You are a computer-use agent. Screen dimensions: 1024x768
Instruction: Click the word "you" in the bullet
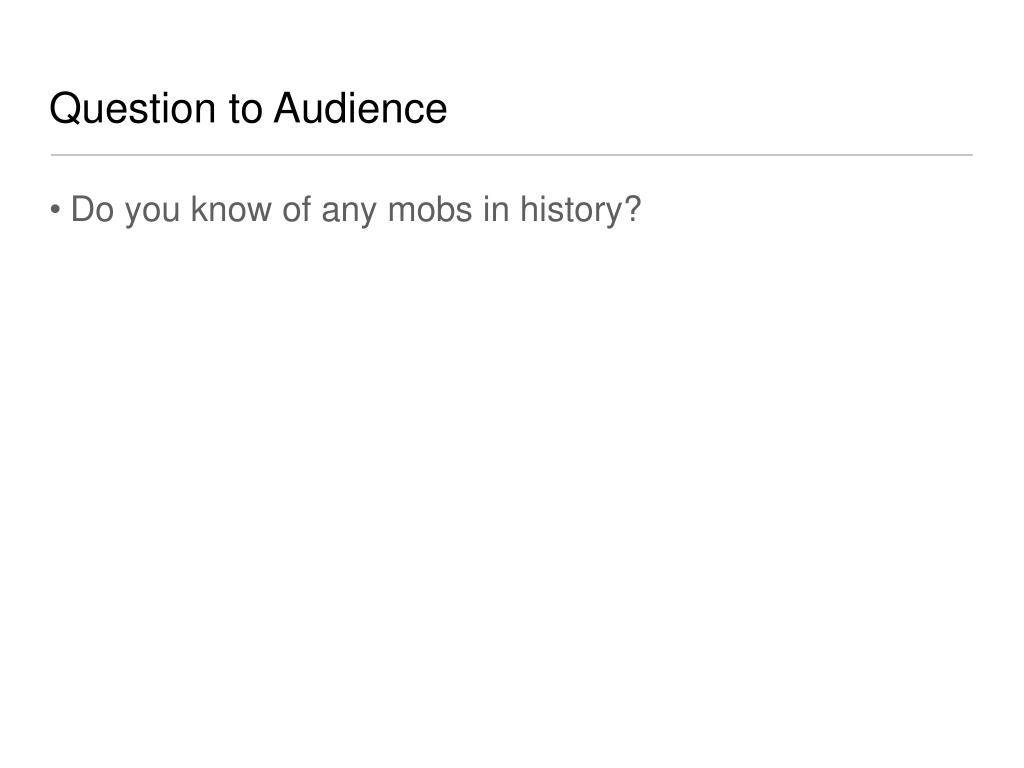152,213
